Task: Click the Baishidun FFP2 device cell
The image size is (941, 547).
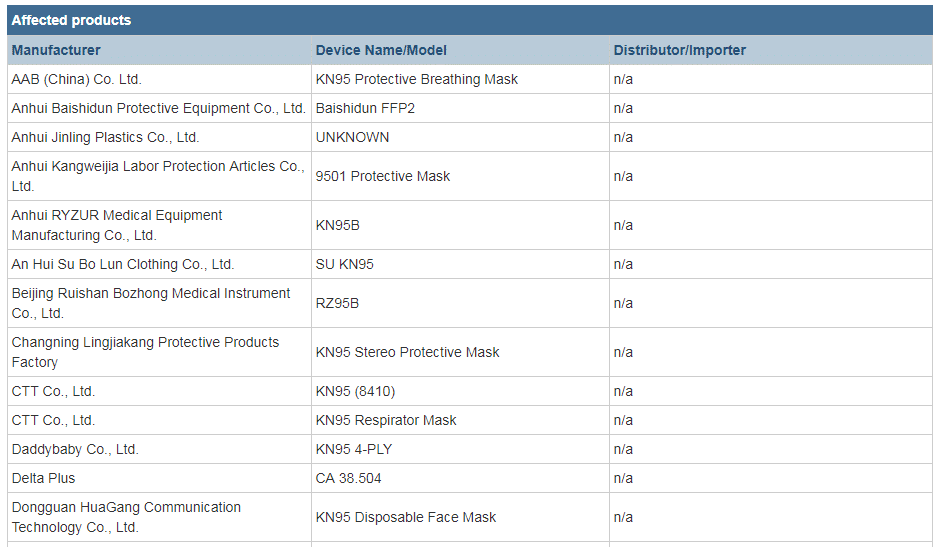Action: coord(460,108)
